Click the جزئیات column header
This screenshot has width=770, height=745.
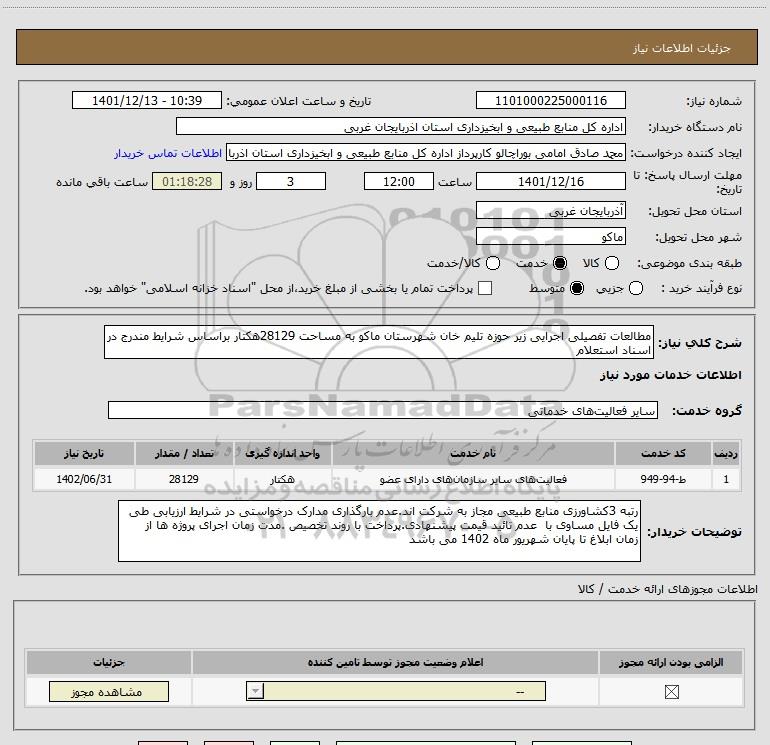coord(109,662)
